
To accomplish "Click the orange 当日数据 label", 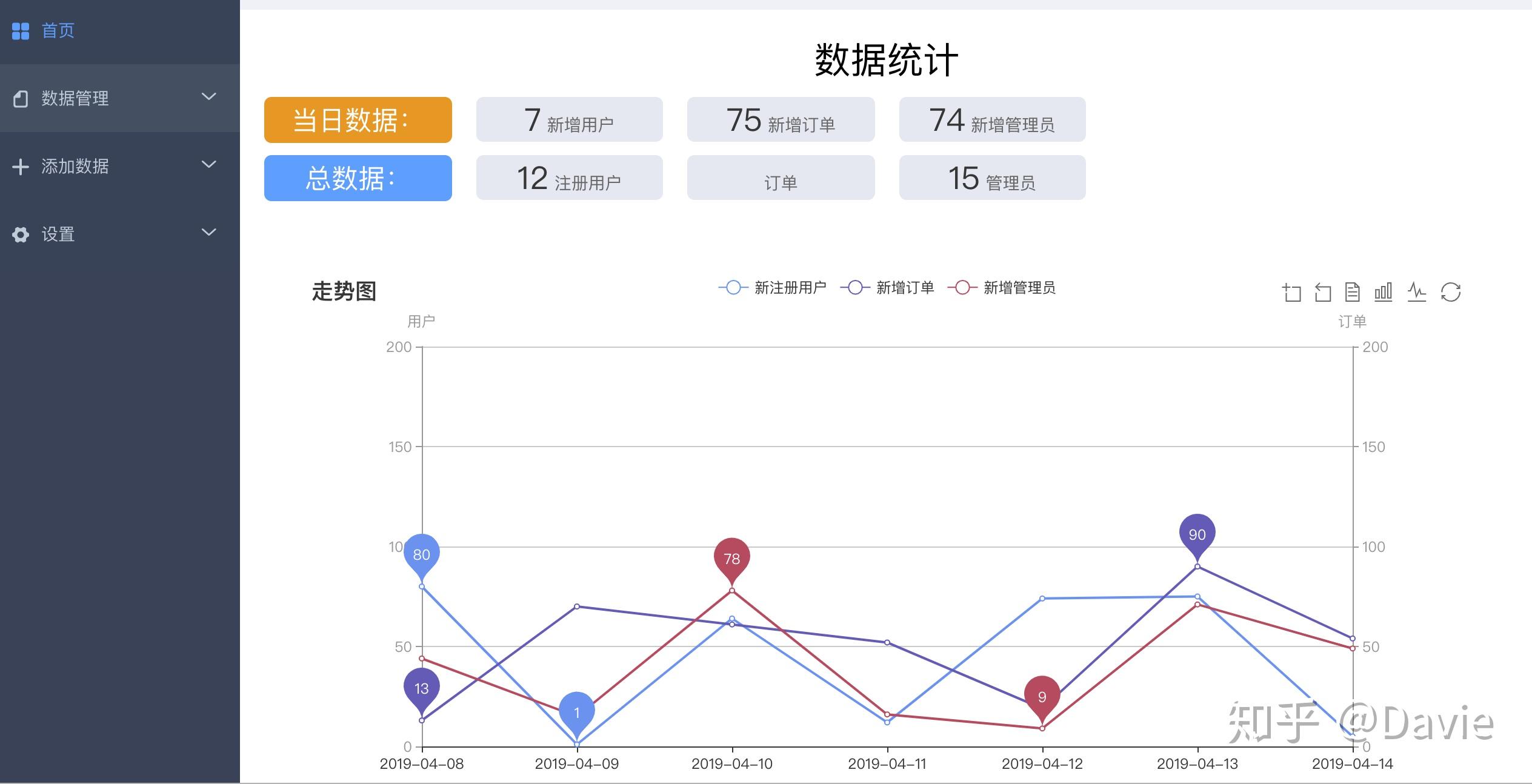I will (358, 120).
